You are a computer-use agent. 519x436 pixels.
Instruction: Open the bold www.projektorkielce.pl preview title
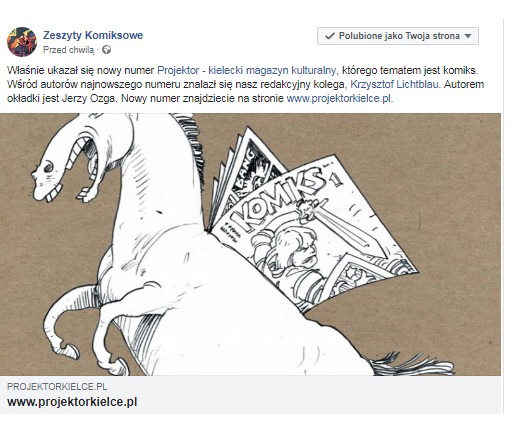[x=72, y=402]
